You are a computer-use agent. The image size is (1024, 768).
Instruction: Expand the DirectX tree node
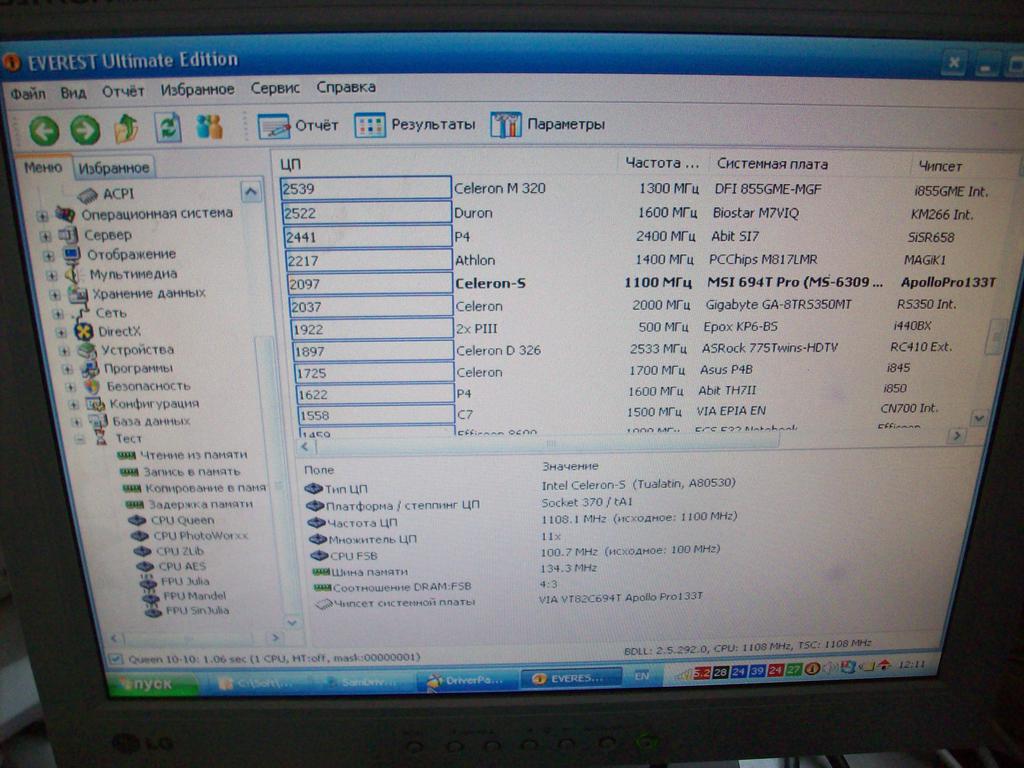[x=61, y=332]
